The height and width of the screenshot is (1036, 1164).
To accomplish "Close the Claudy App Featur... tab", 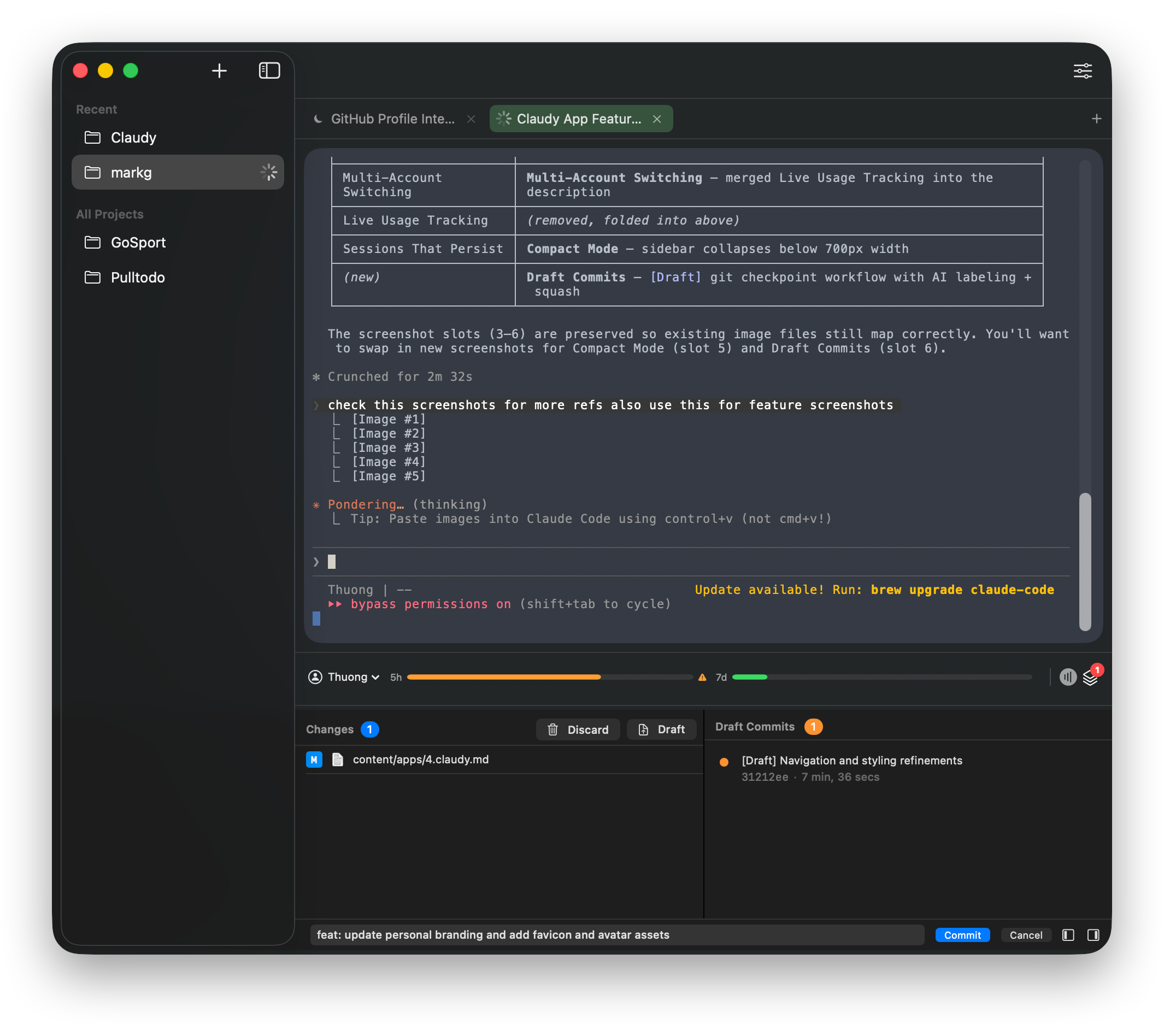I will tap(657, 119).
